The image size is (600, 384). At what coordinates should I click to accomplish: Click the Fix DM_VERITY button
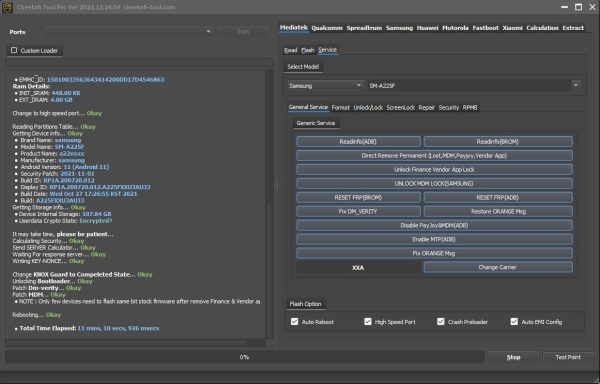pos(358,212)
